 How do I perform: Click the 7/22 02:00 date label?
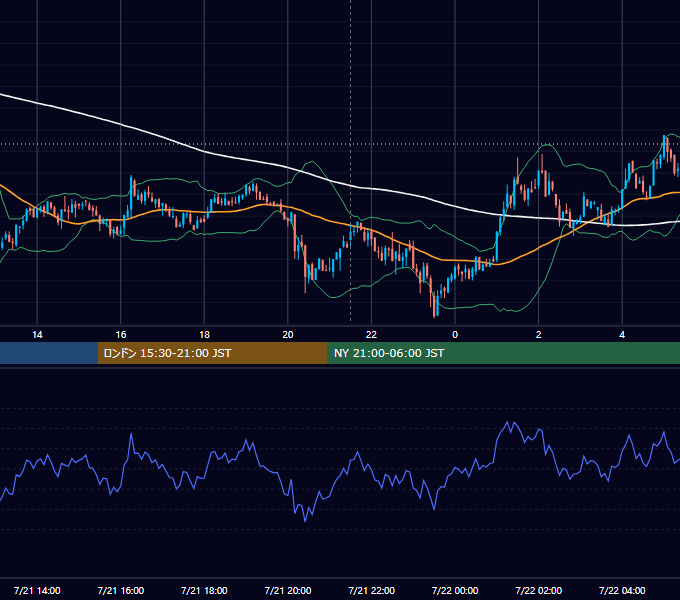[x=539, y=590]
